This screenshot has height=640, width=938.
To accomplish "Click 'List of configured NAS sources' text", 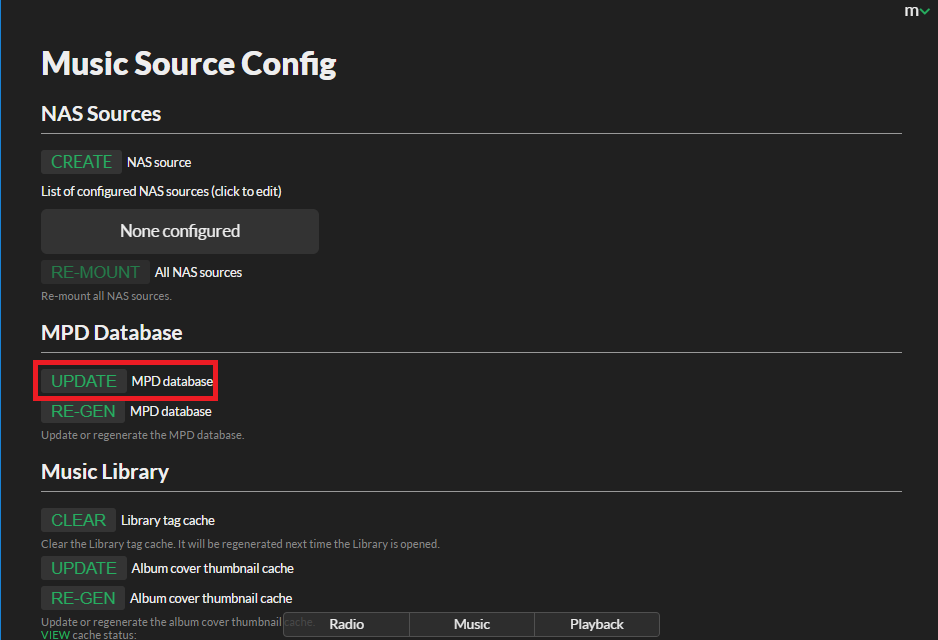I will tap(162, 191).
